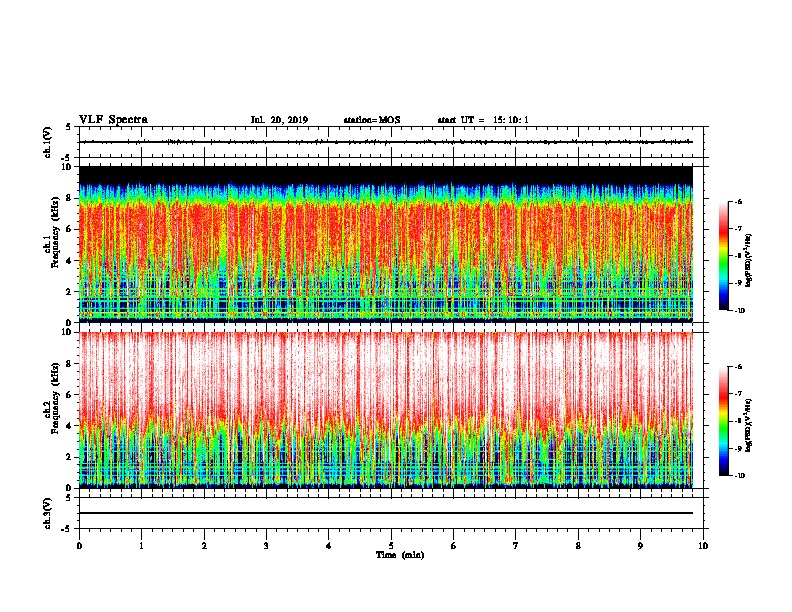Image resolution: width=792 pixels, height=612 pixels.
Task: Click the ch.1 color bar "log(PSD)" label
Action: coord(748,261)
